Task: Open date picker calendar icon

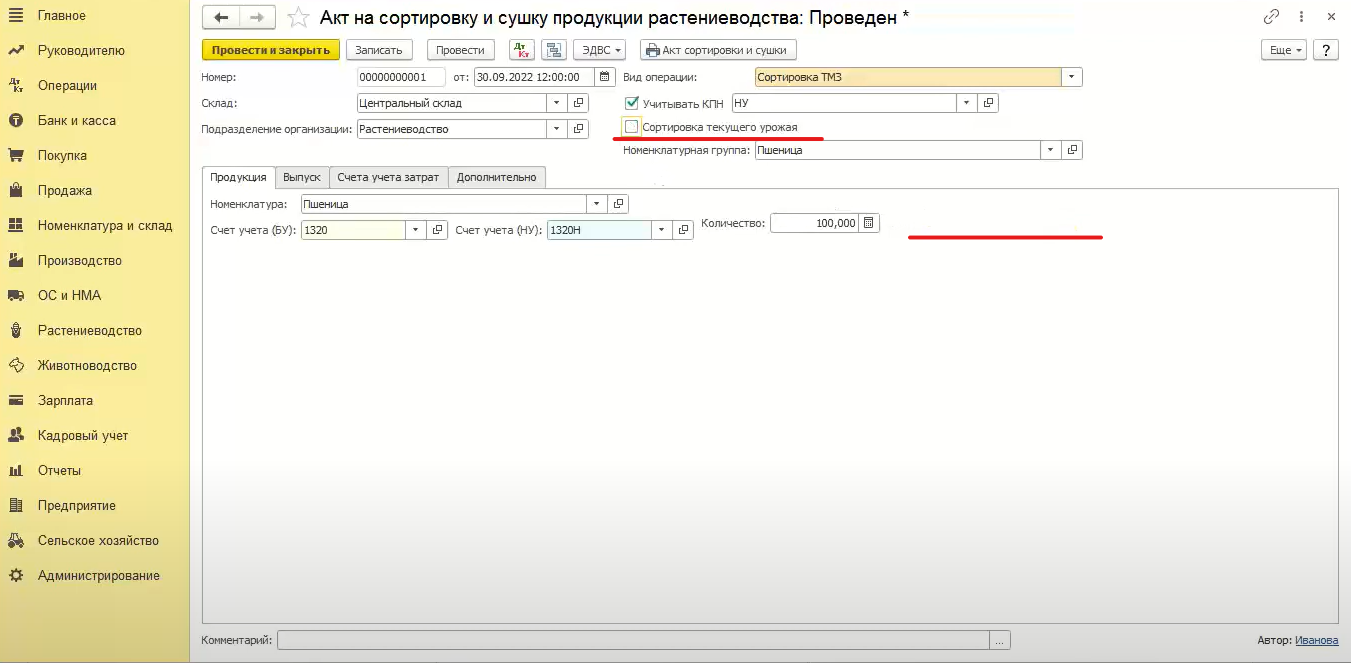Action: coord(604,77)
